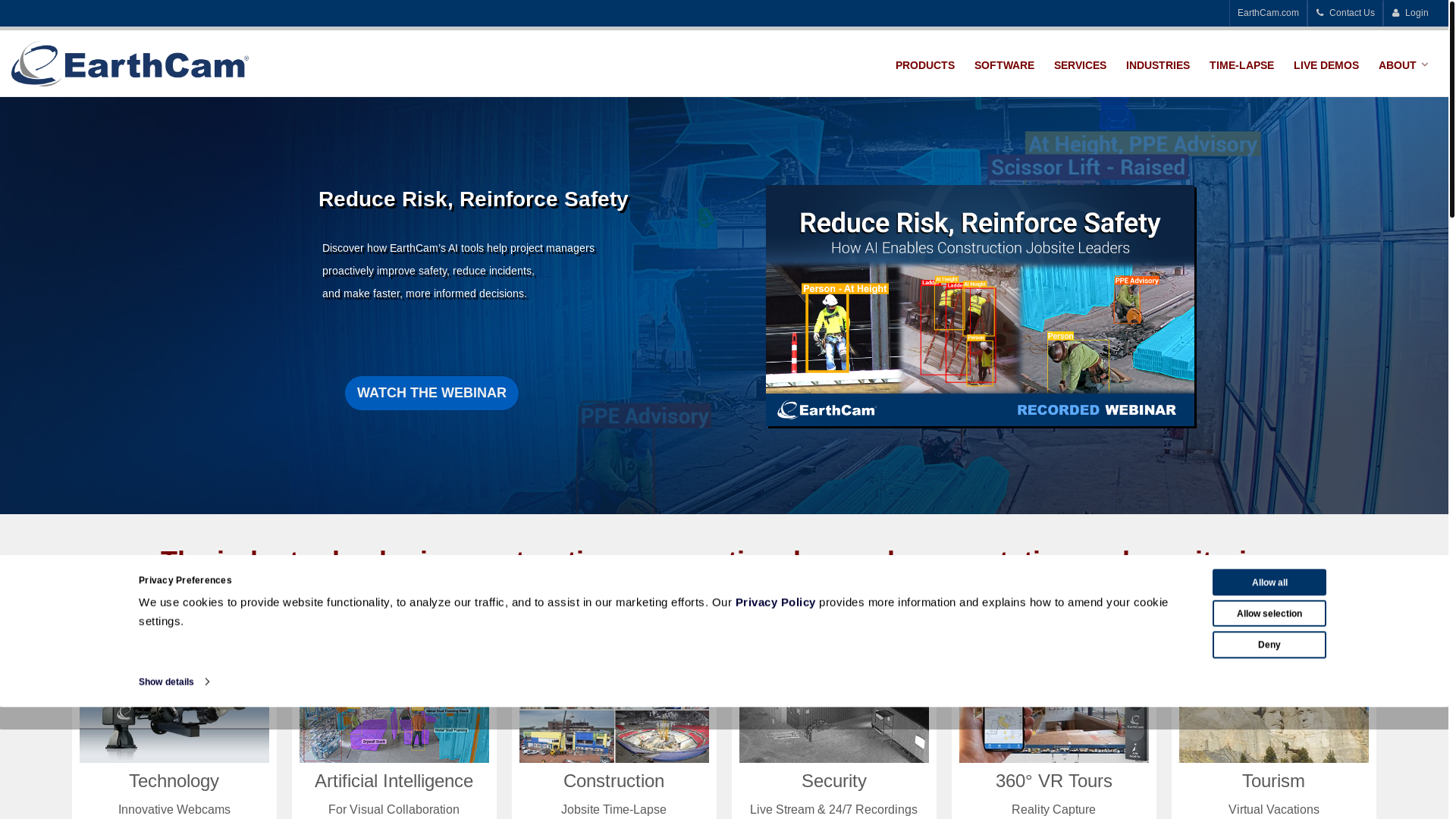Click the 360° VR Tours card title
Screen dimensions: 1456x819
point(1053,780)
